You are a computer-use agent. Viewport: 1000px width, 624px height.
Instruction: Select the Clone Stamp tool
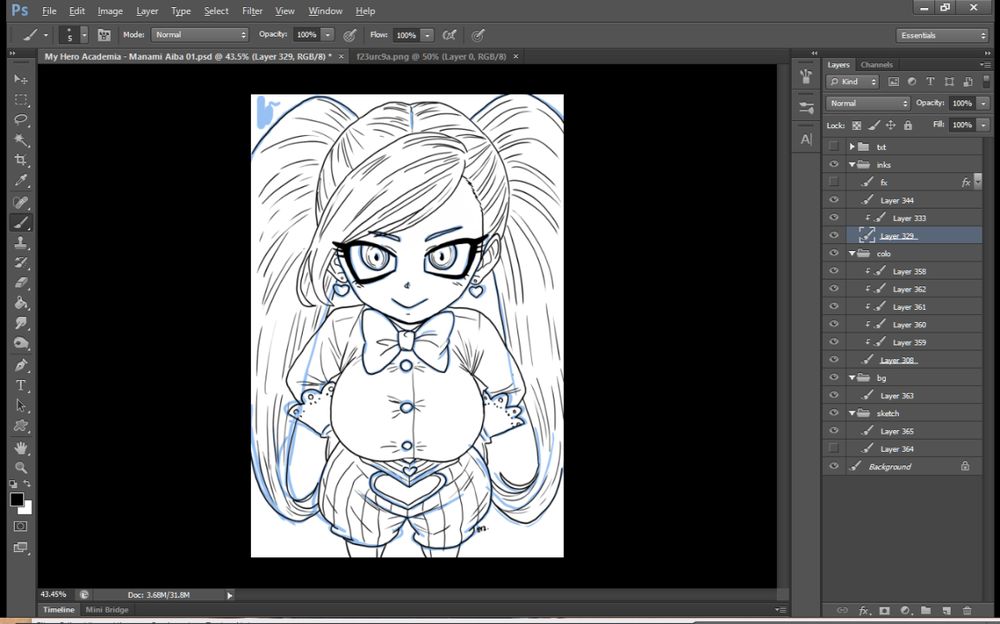tap(21, 242)
